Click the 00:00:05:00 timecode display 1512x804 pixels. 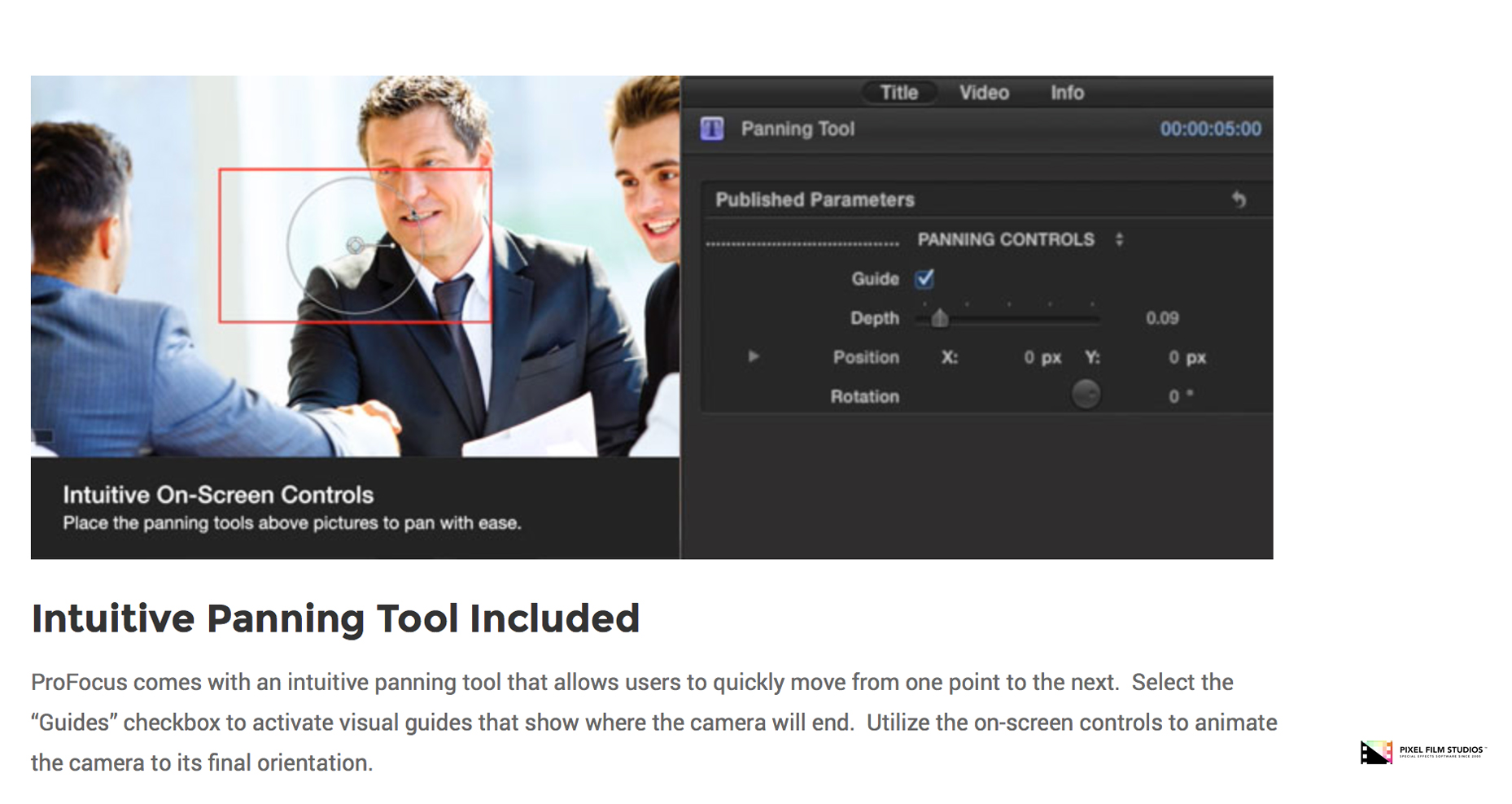(1210, 129)
